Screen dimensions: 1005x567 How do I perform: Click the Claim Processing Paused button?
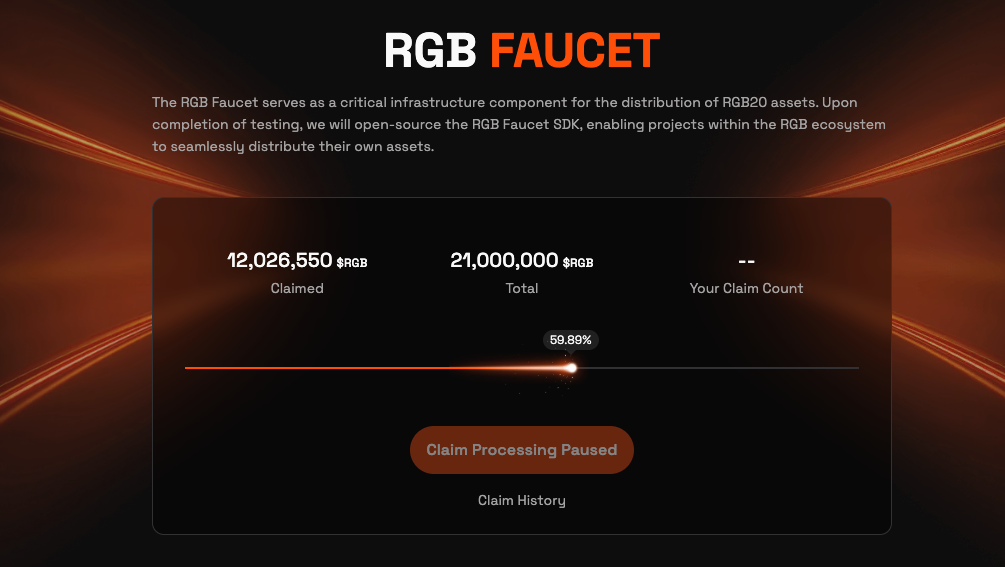pos(522,450)
